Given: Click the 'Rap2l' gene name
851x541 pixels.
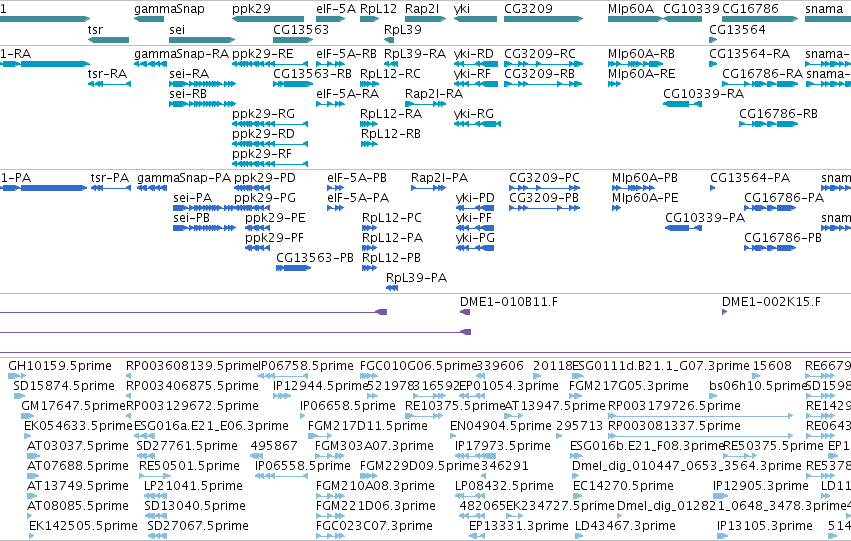Looking at the screenshot, I should [422, 9].
